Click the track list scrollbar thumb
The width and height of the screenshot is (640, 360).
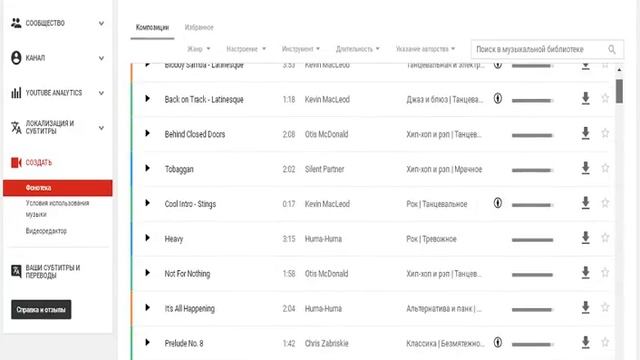[x=619, y=91]
